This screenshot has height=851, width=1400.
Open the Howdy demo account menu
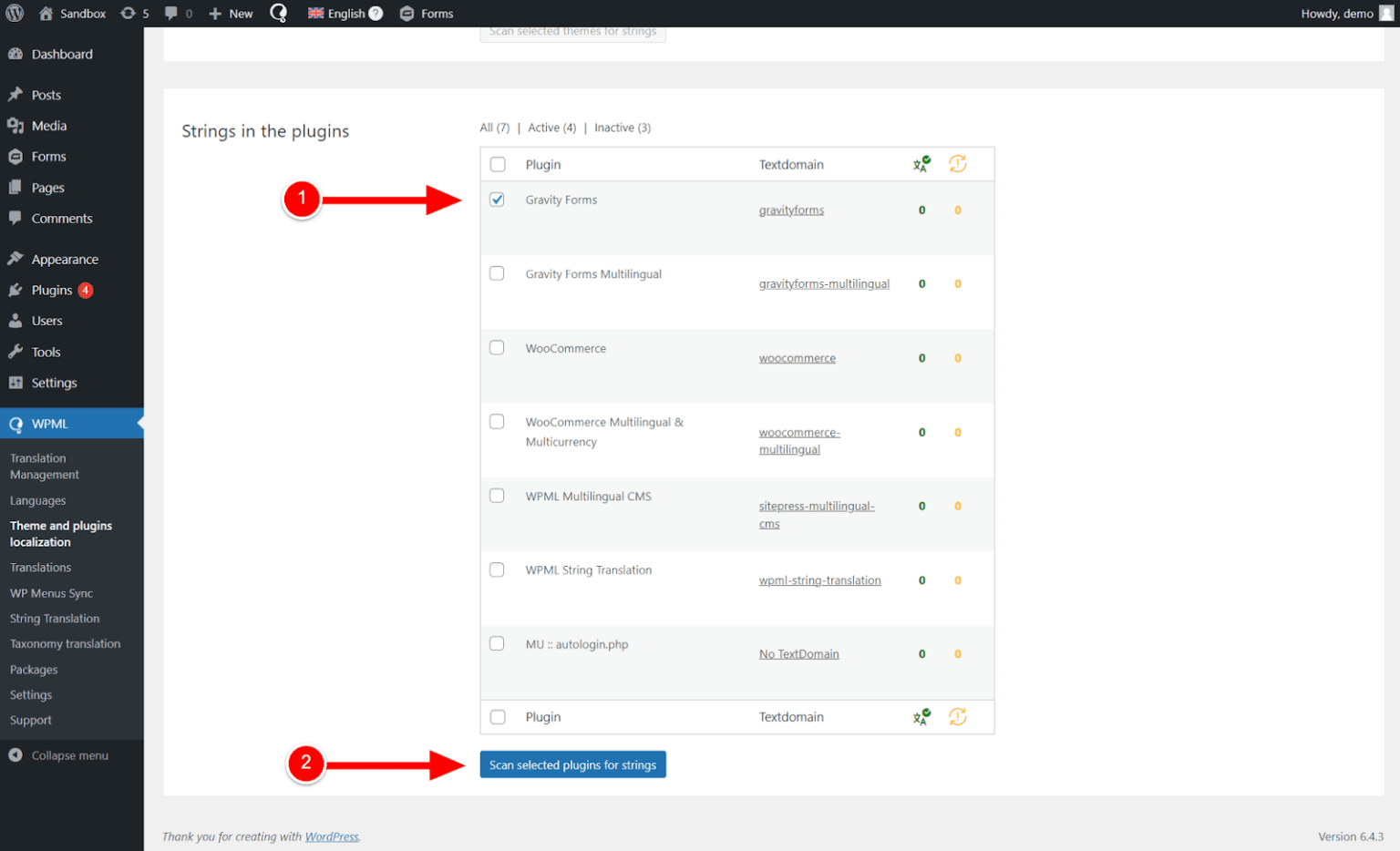click(1338, 13)
